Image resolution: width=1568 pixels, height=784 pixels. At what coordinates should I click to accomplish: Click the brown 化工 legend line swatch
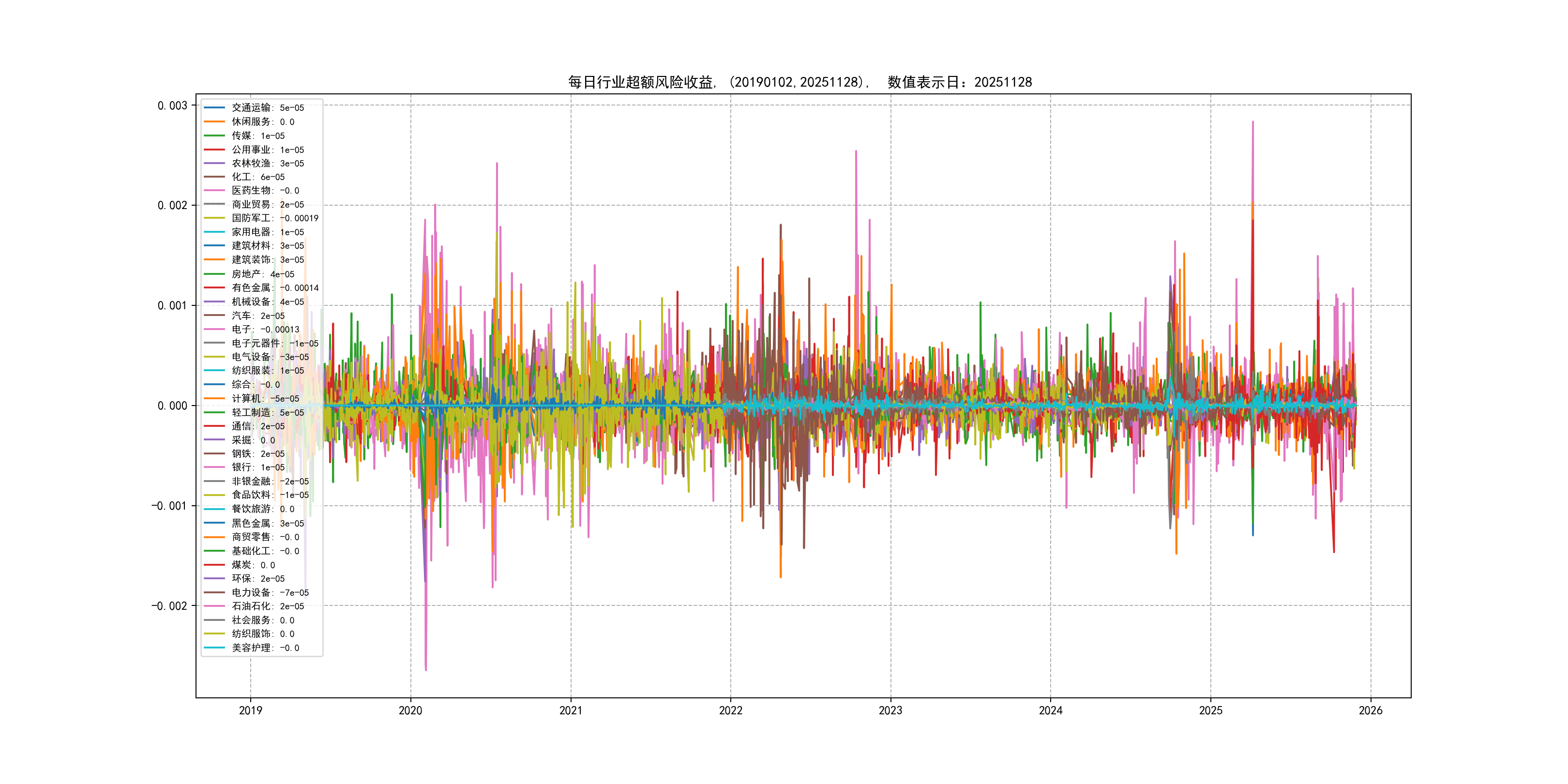[x=214, y=177]
